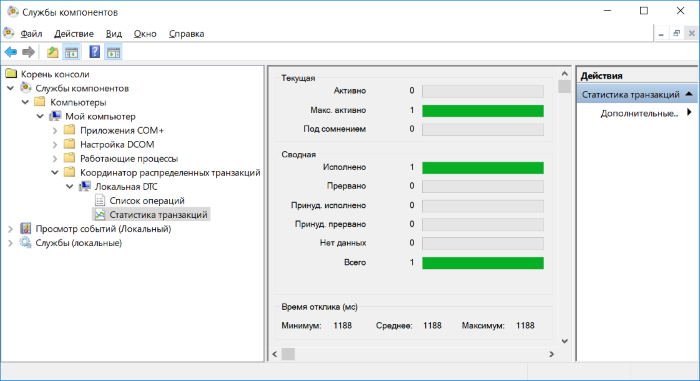Toggle the show/hide console tree icon
The height and width of the screenshot is (381, 700).
[x=71, y=52]
